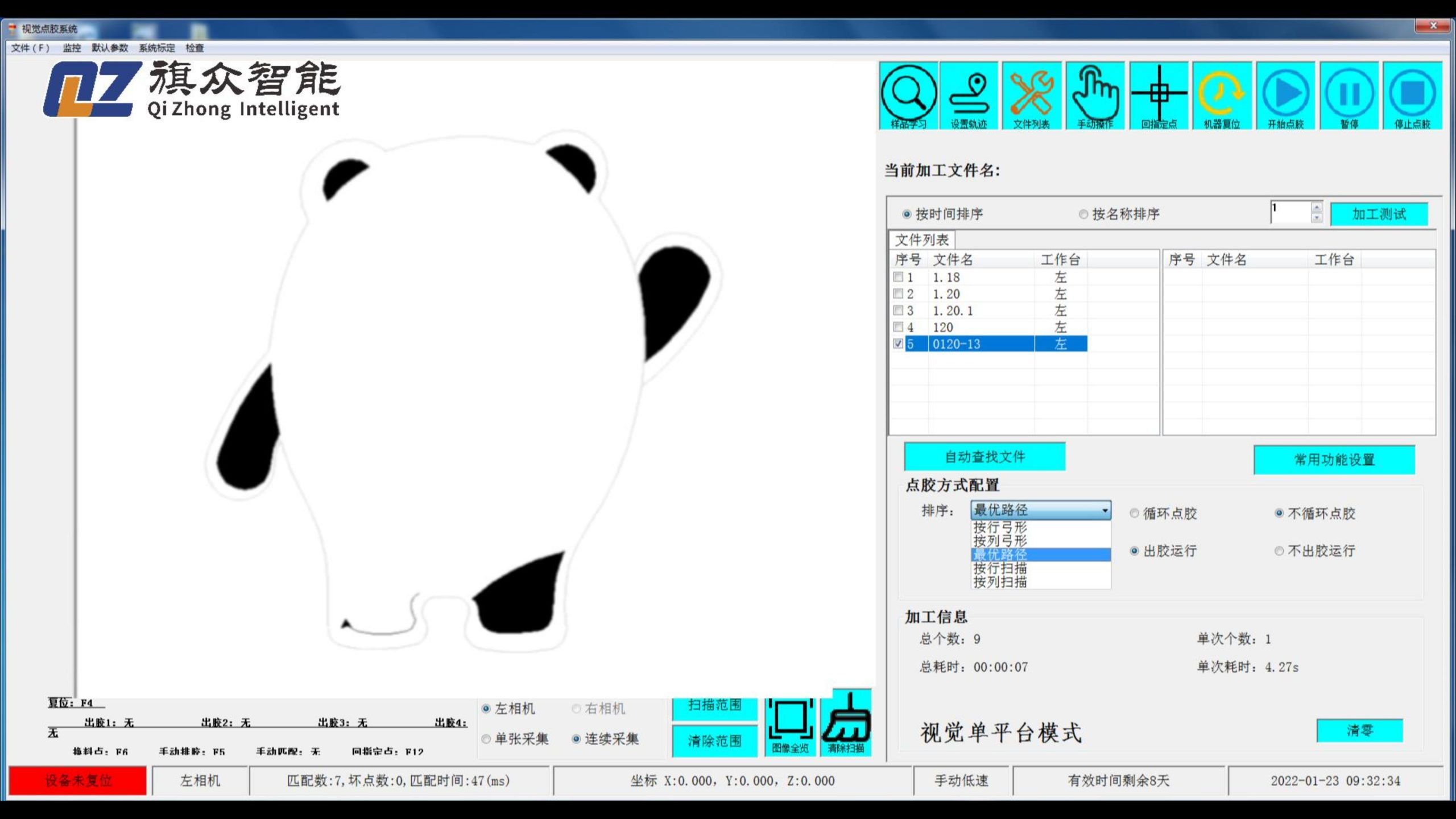Click the test count input field
This screenshot has width=1456, height=819.
(x=1291, y=213)
